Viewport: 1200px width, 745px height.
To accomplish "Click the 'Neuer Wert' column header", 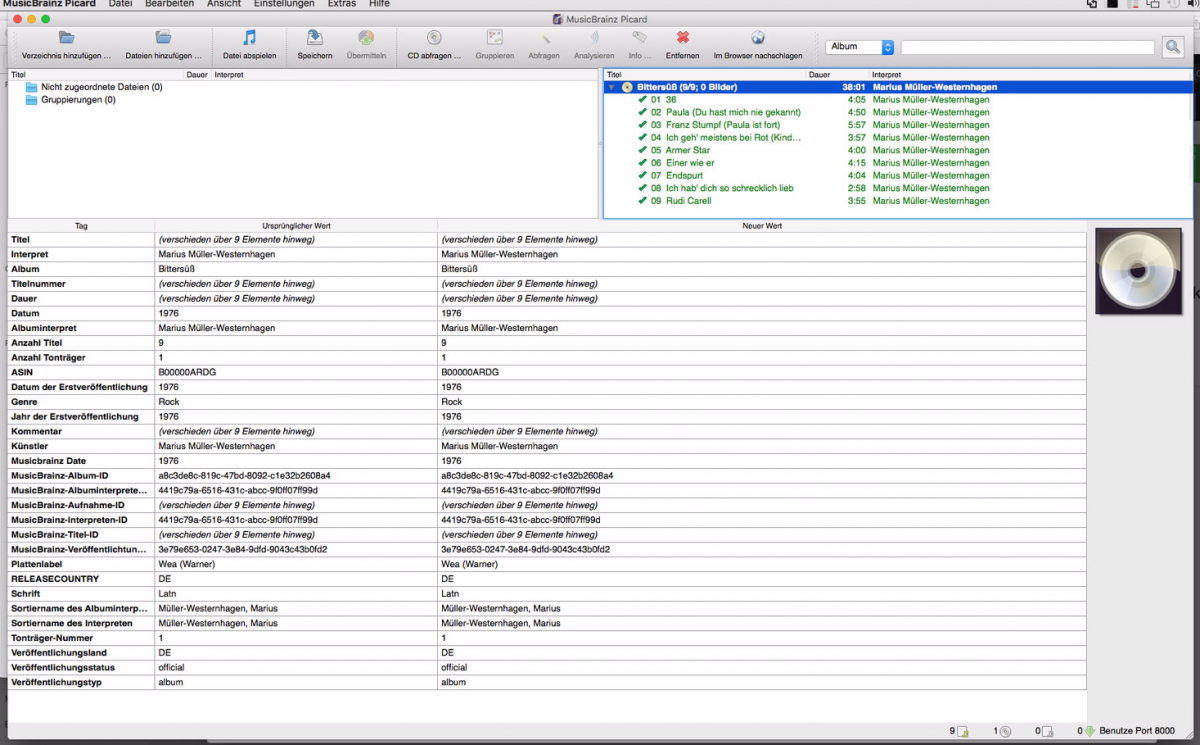I will point(761,226).
